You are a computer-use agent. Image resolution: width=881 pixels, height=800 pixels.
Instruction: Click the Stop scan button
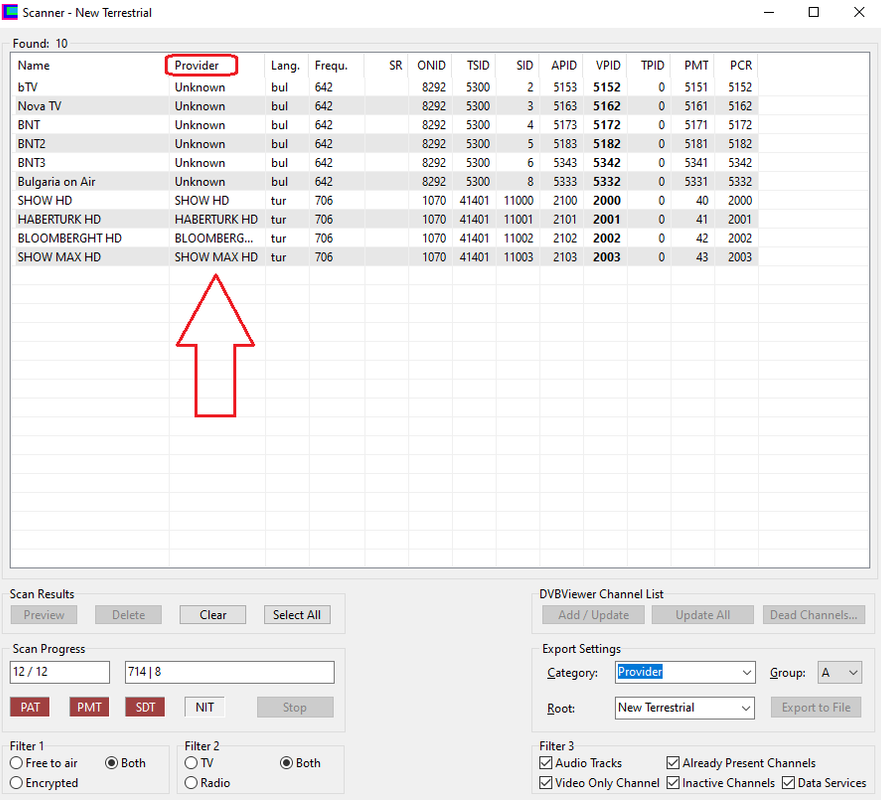coord(295,707)
